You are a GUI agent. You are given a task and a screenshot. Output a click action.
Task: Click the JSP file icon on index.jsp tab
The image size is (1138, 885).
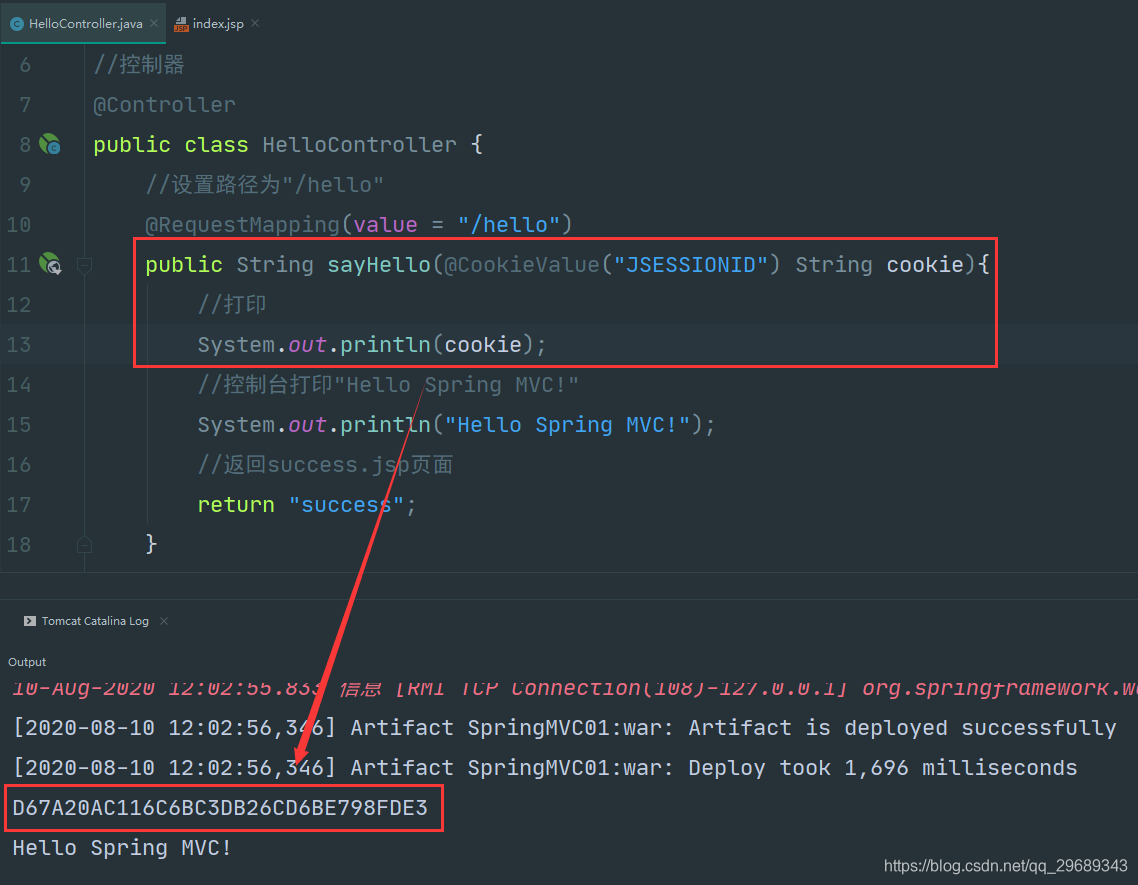click(181, 24)
